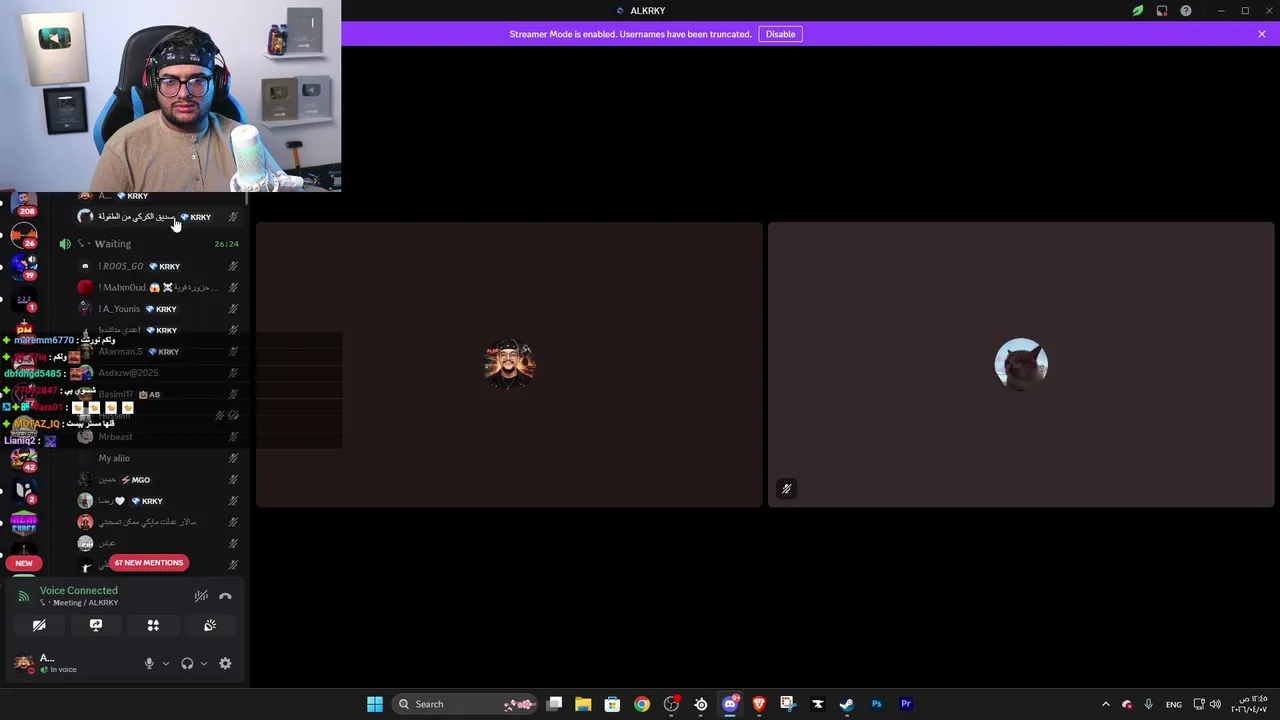
Task: Open Windows Start menu
Action: tap(375, 704)
